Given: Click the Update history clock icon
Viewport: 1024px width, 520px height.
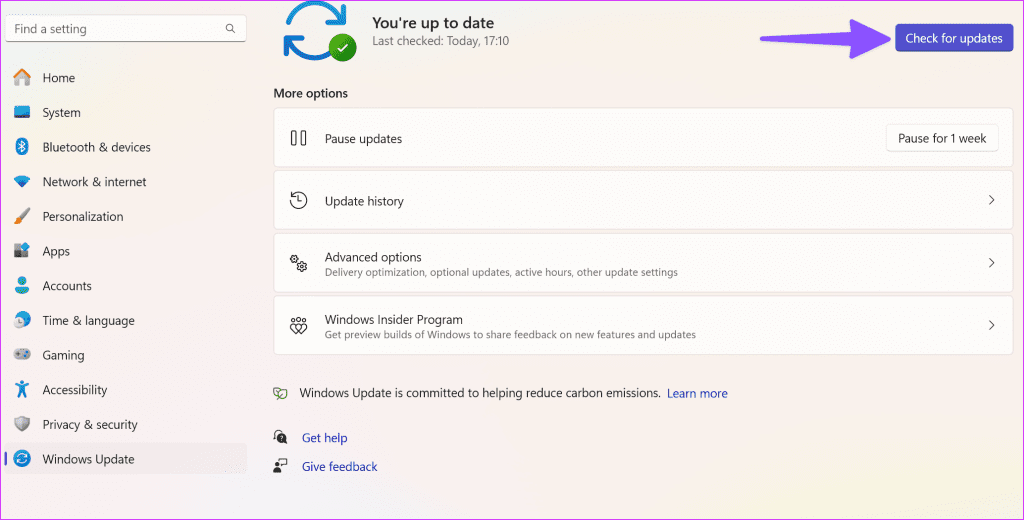Looking at the screenshot, I should click(x=298, y=201).
